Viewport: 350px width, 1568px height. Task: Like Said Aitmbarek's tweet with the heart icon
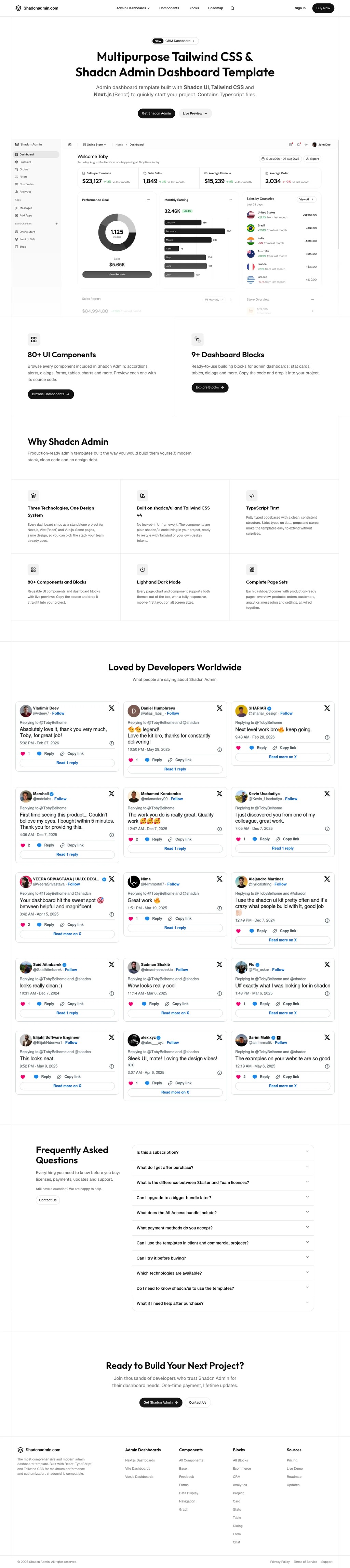[23, 1004]
